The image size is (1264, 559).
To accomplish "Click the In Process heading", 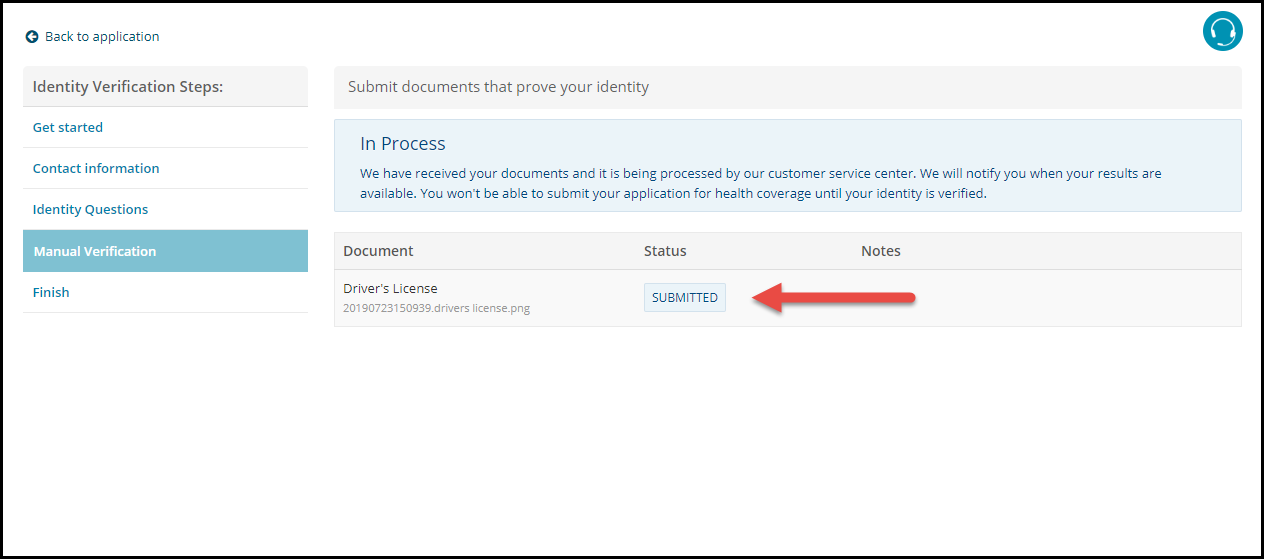I will [403, 144].
